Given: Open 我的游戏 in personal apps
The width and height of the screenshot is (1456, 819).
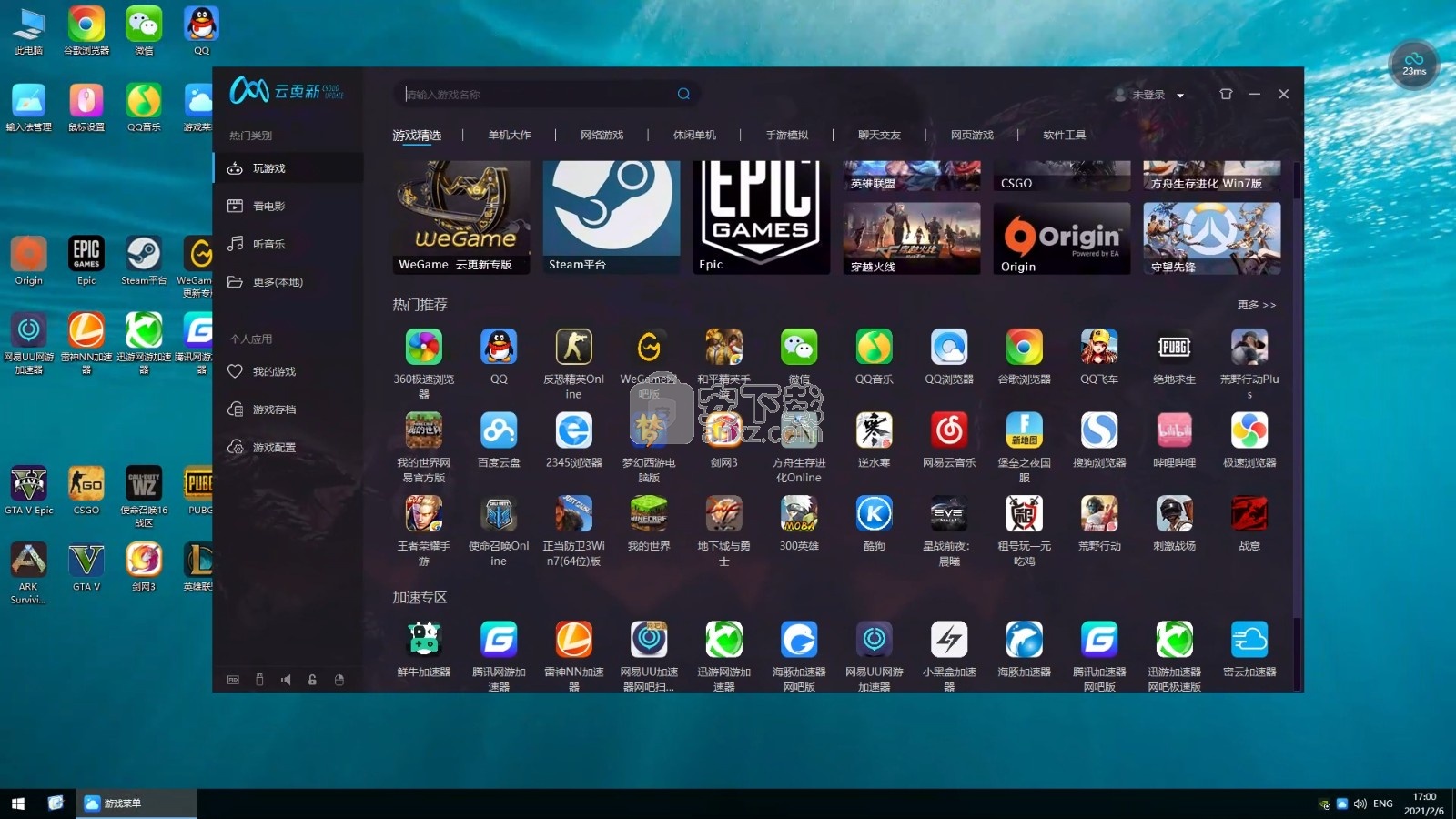Looking at the screenshot, I should pos(288,371).
